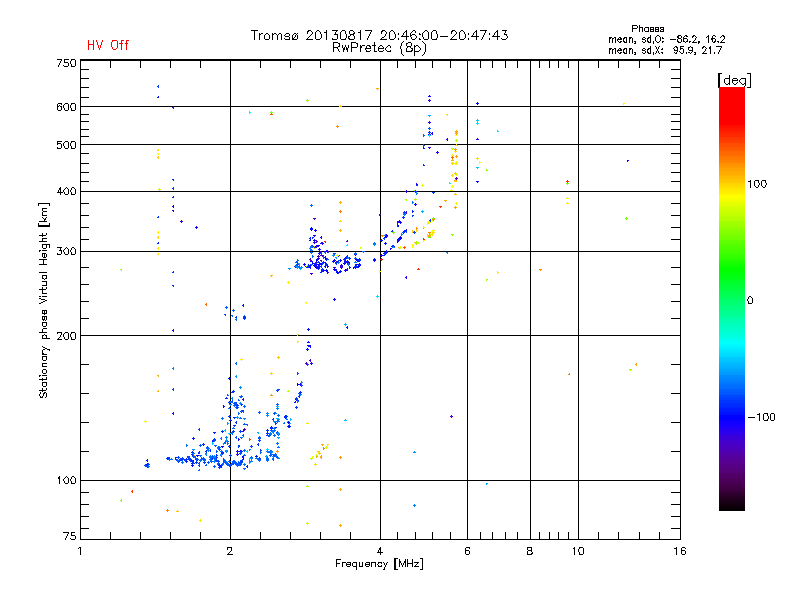Click the y-axis '750' tick label
This screenshot has height=600, width=800.
[66, 63]
